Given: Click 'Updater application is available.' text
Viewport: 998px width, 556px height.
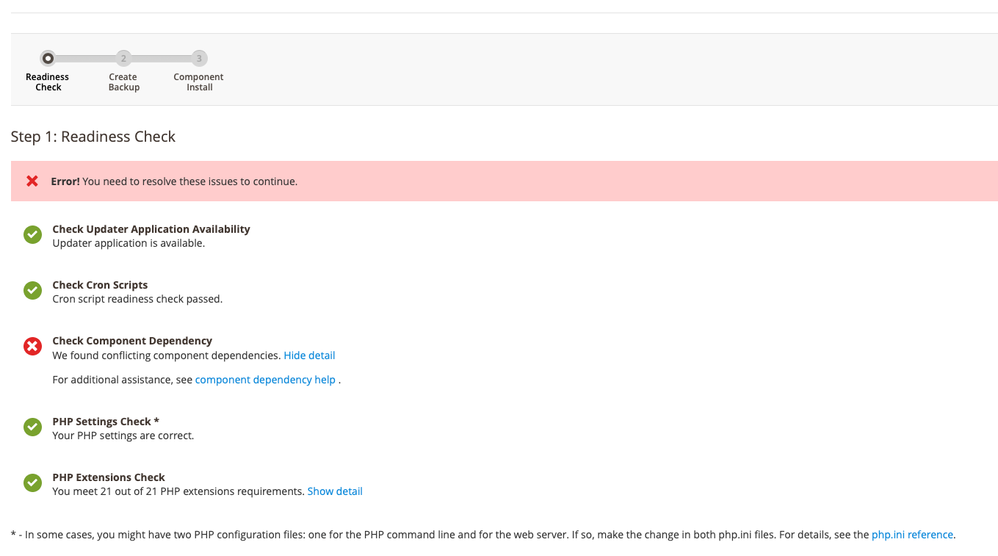Looking at the screenshot, I should [x=129, y=243].
